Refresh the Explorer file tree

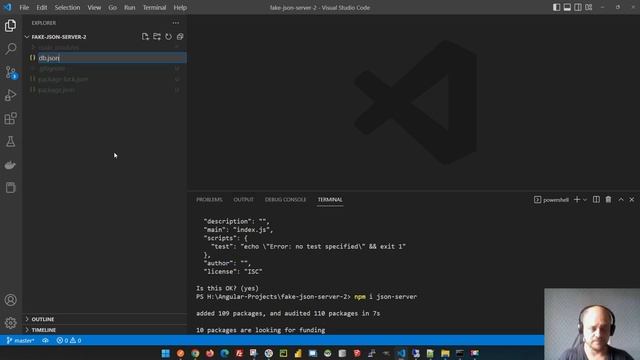[168, 37]
